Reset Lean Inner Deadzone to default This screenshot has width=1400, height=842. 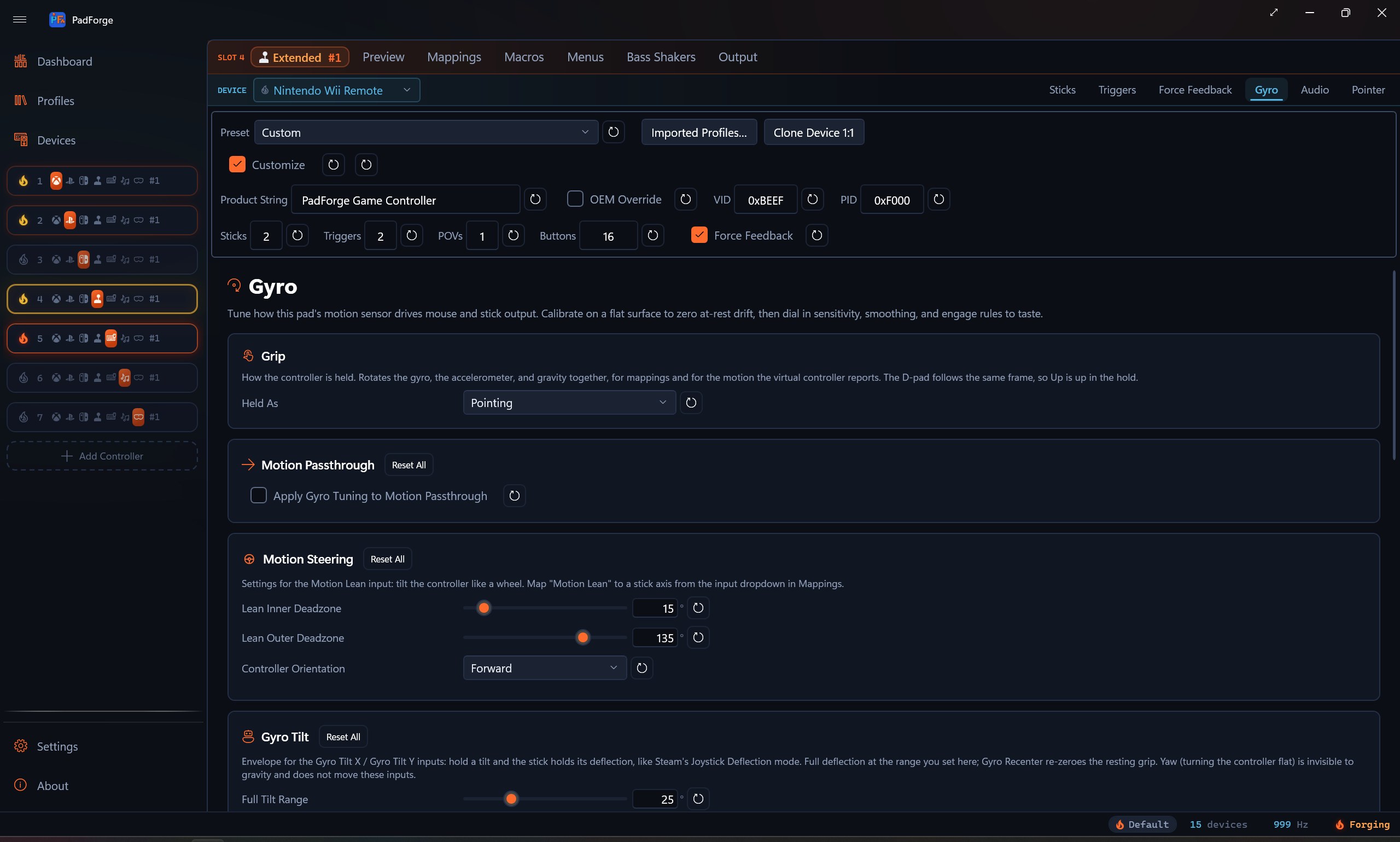coord(698,608)
